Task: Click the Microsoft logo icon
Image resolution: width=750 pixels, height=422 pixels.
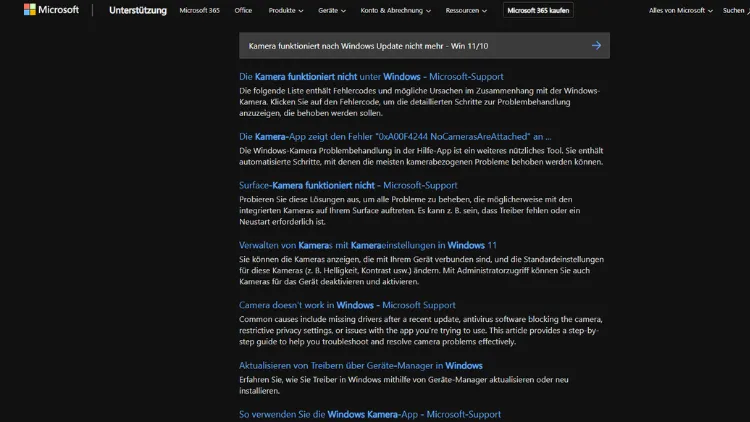Action: pyautogui.click(x=30, y=10)
